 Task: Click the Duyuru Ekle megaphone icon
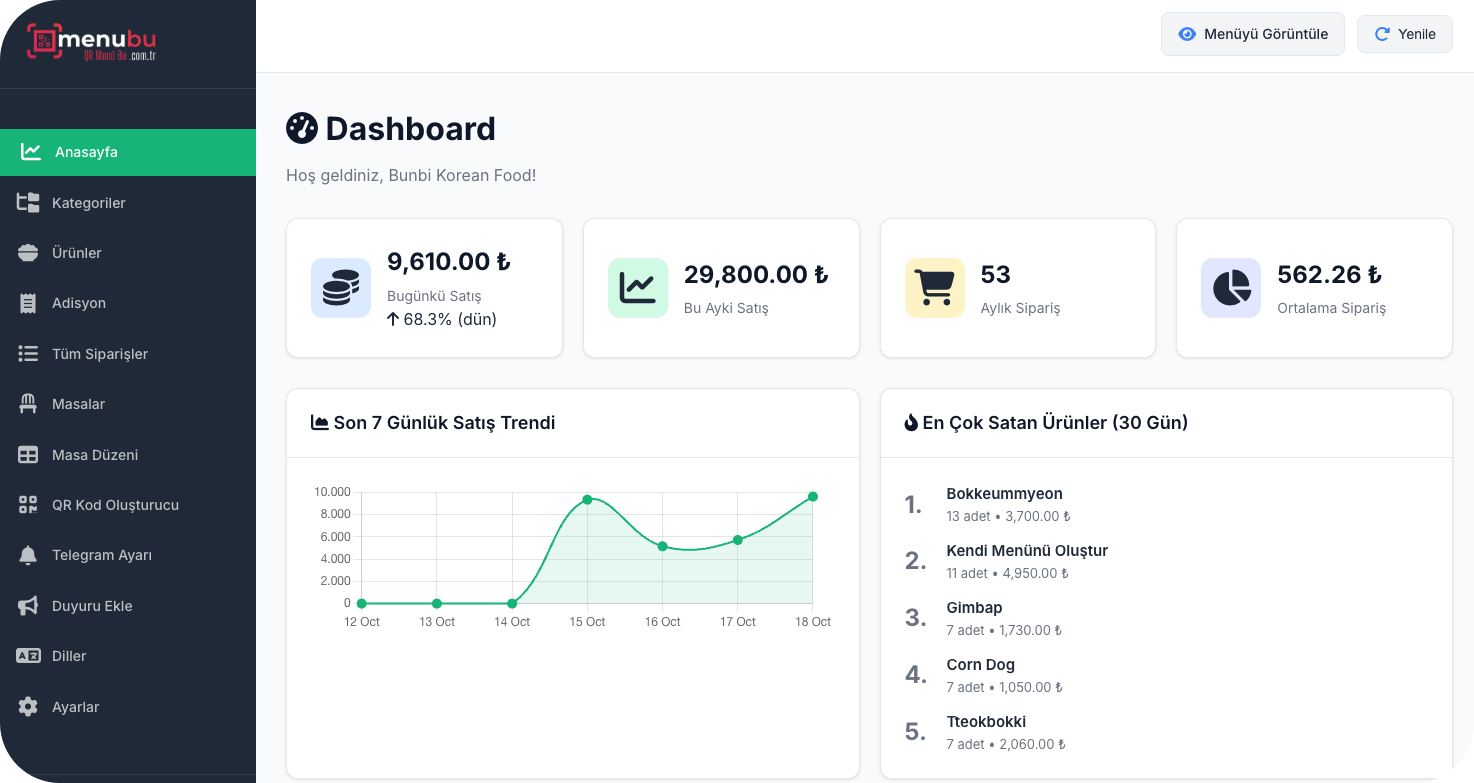(28, 606)
